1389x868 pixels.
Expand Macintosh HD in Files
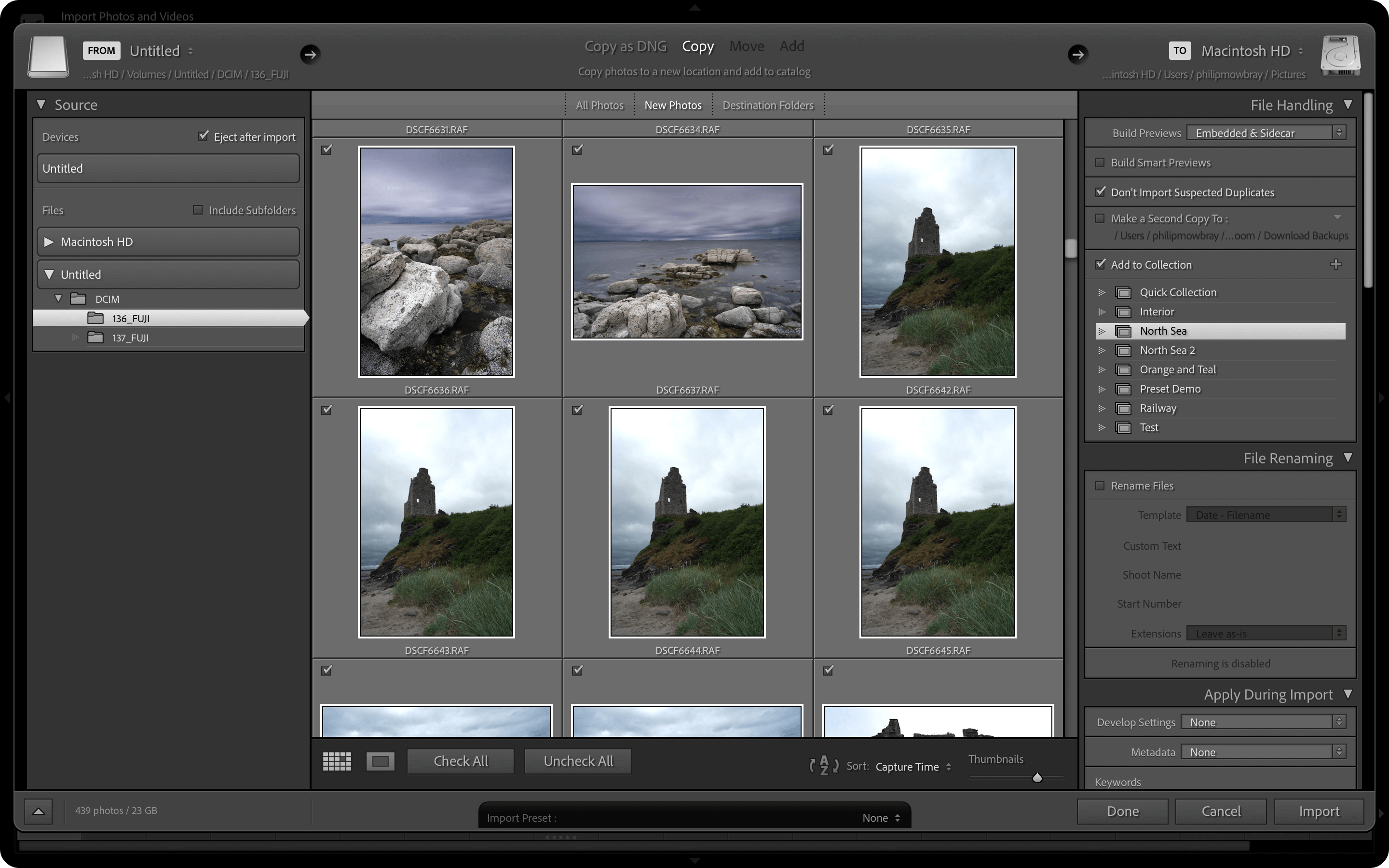(49, 242)
